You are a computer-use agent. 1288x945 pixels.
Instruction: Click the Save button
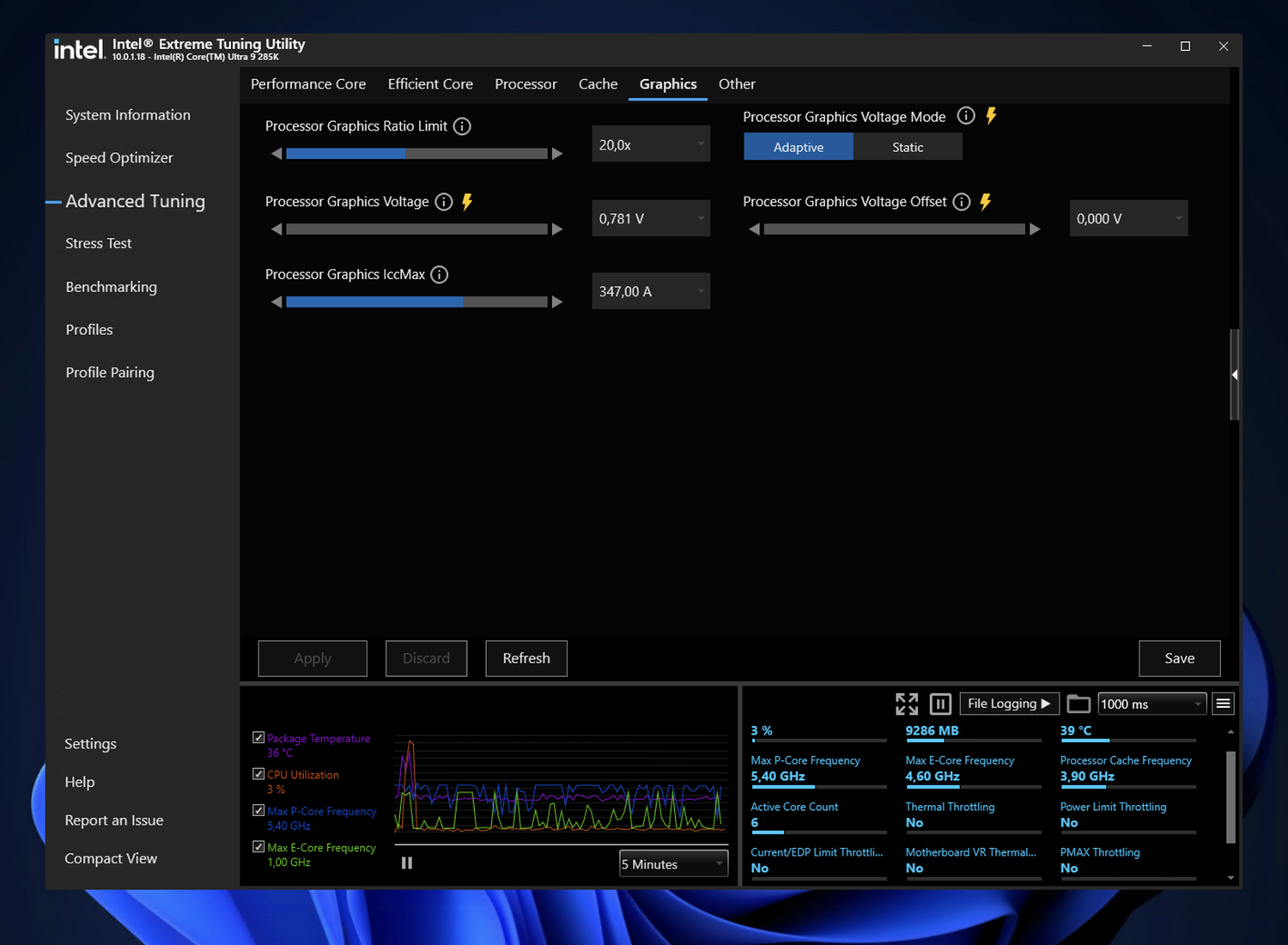[1179, 659]
